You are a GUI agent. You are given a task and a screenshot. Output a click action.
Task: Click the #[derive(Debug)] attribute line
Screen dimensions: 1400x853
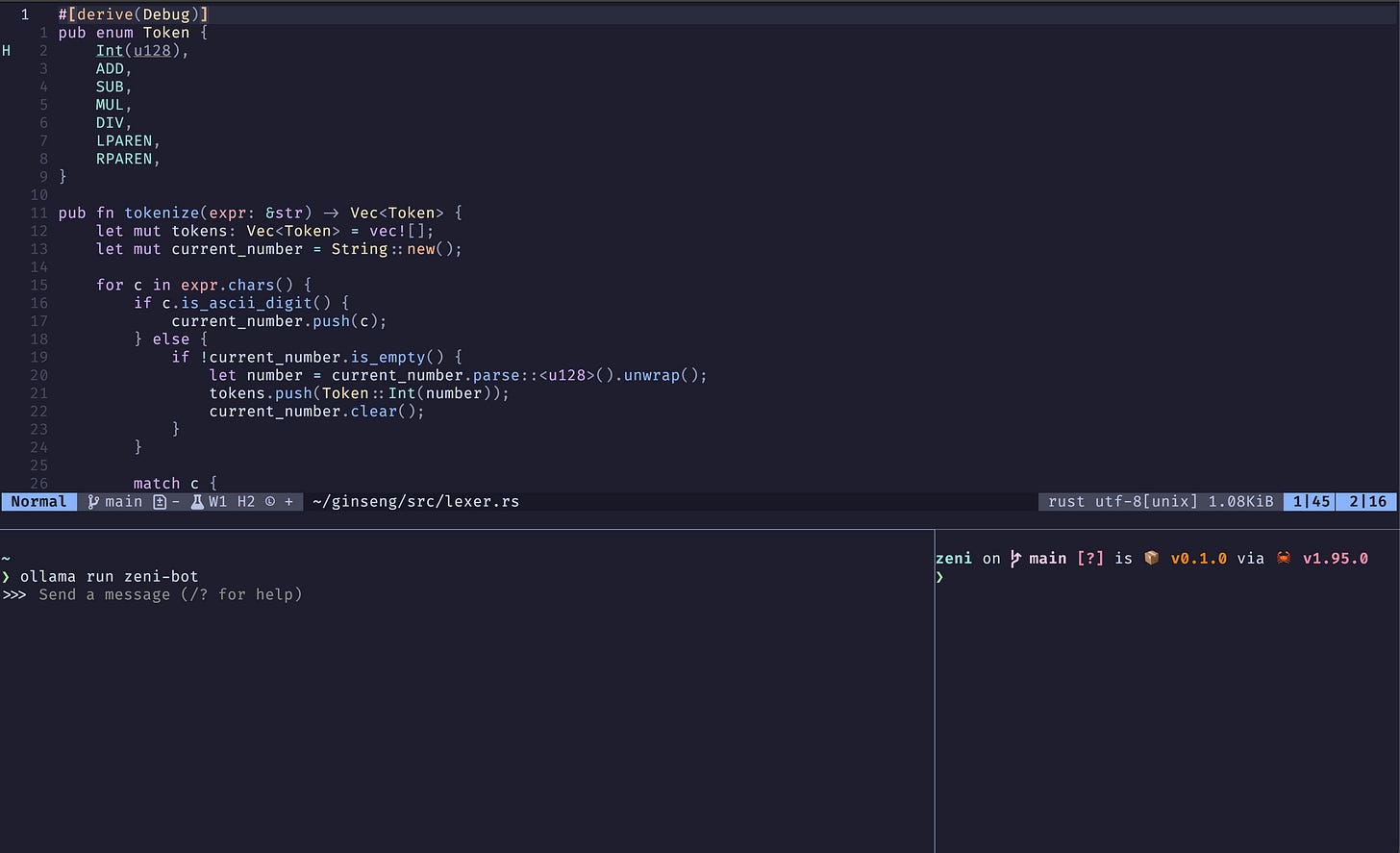[x=133, y=14]
